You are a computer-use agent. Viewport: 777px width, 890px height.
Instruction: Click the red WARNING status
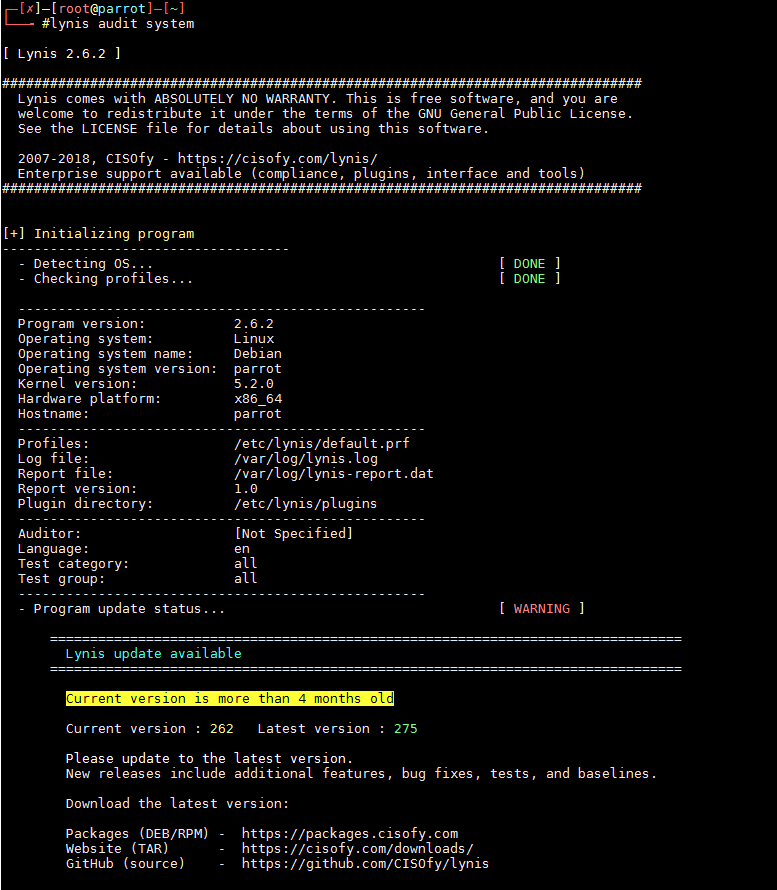541,608
